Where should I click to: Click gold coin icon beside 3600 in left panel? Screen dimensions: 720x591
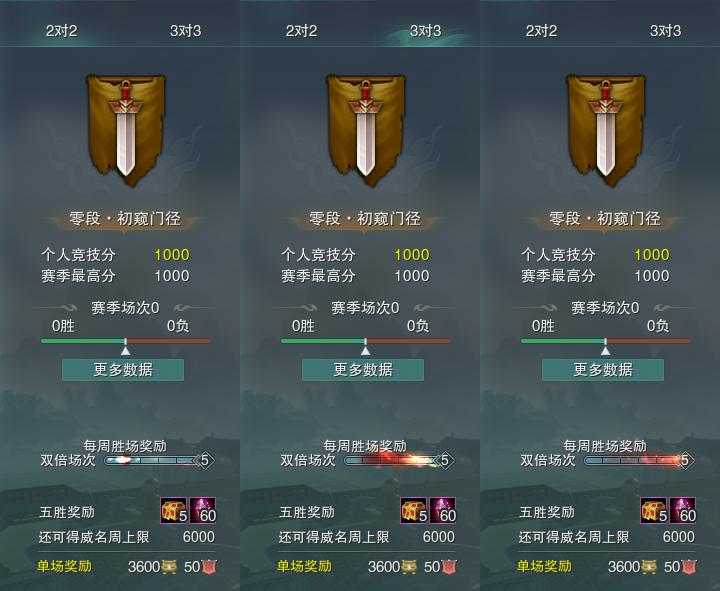pos(169,567)
